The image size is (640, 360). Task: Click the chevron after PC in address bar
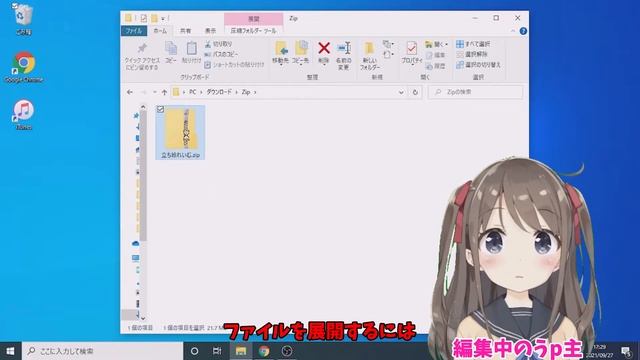201,92
